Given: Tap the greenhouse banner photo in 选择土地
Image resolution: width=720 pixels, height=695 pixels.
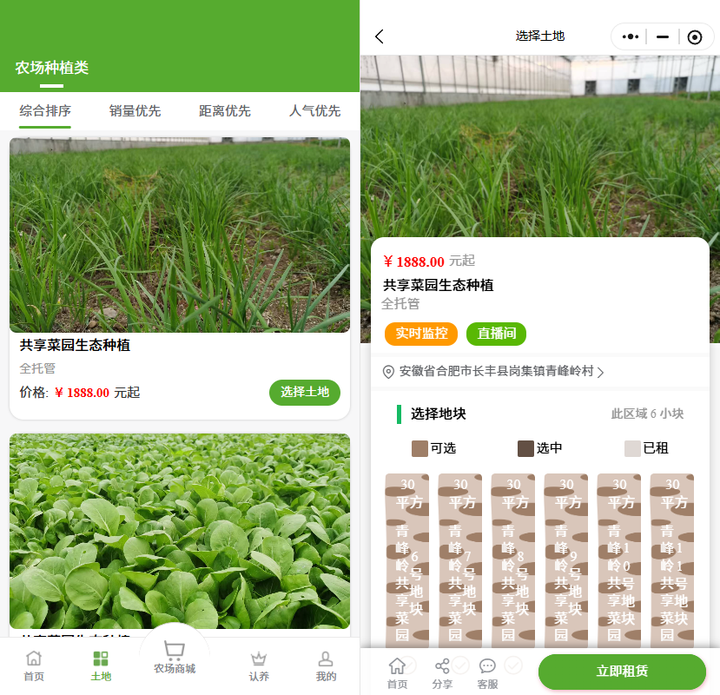Looking at the screenshot, I should (540, 147).
